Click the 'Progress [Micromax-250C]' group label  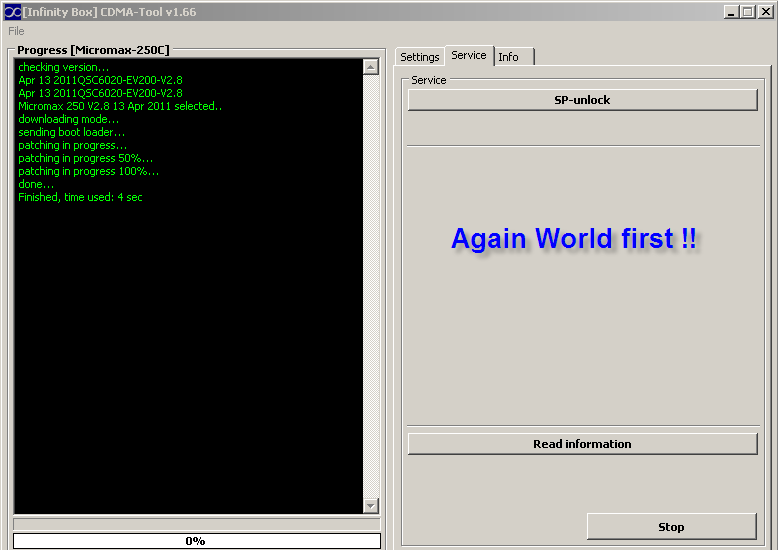(x=93, y=50)
